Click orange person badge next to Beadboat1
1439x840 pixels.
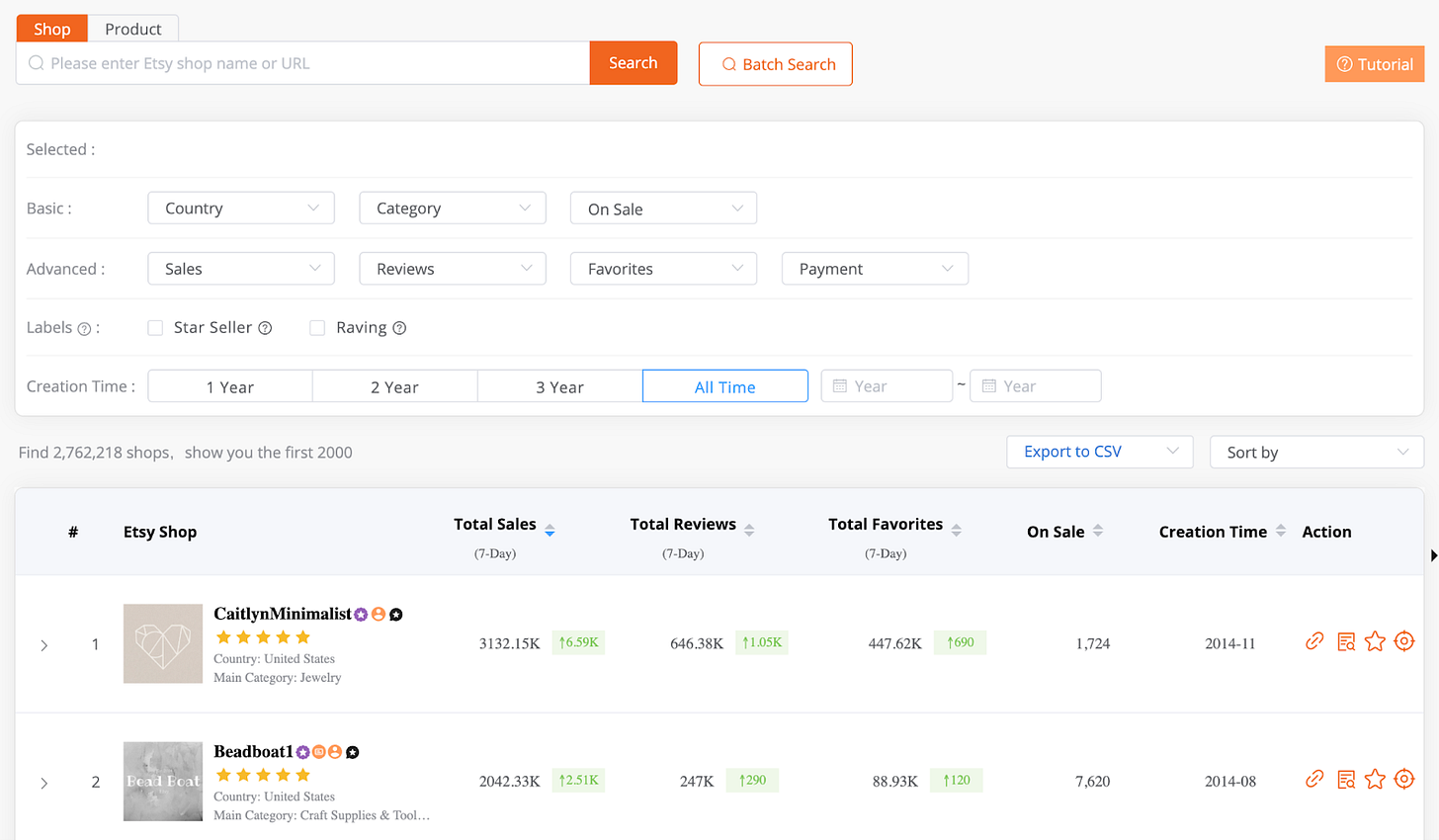(335, 752)
